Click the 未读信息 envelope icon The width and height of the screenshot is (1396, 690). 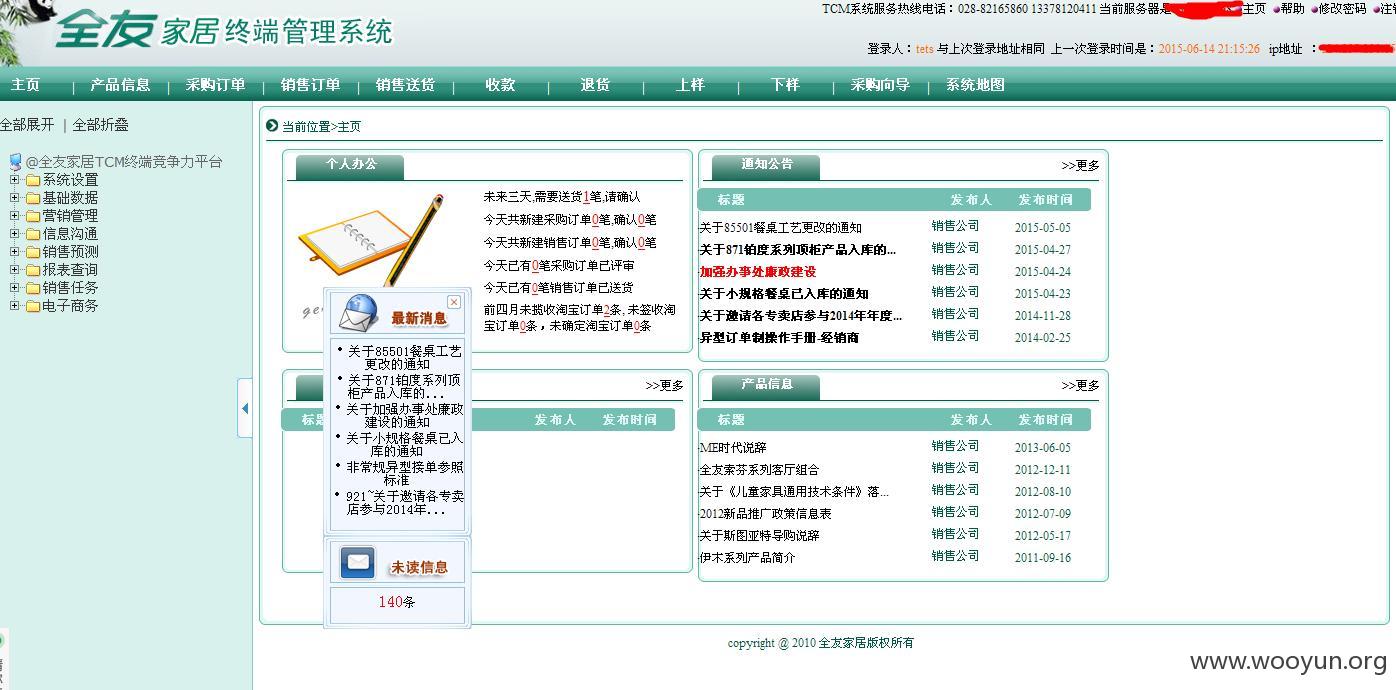(357, 562)
